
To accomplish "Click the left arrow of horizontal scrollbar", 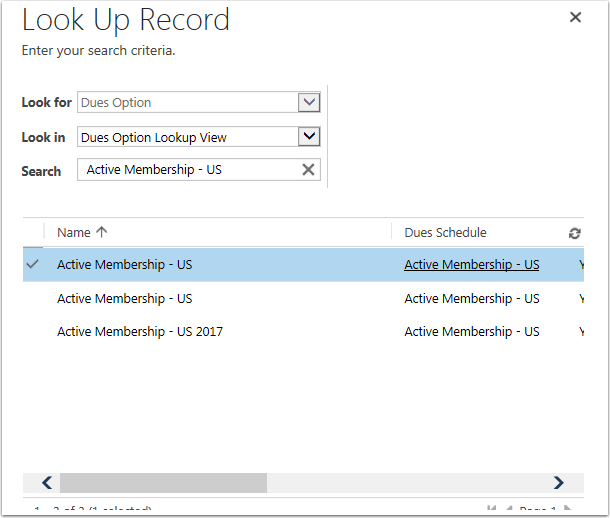I will (x=47, y=483).
